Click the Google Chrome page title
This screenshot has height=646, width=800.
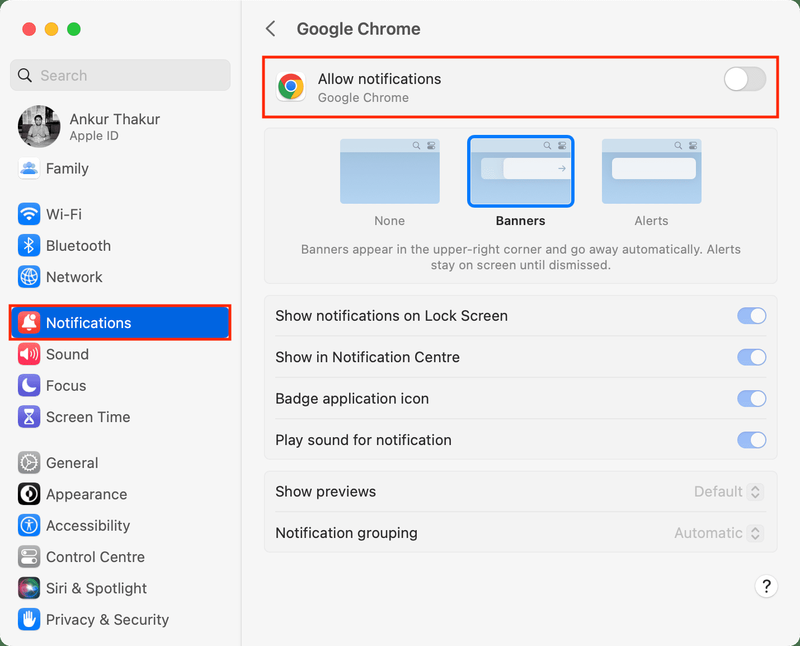(359, 29)
